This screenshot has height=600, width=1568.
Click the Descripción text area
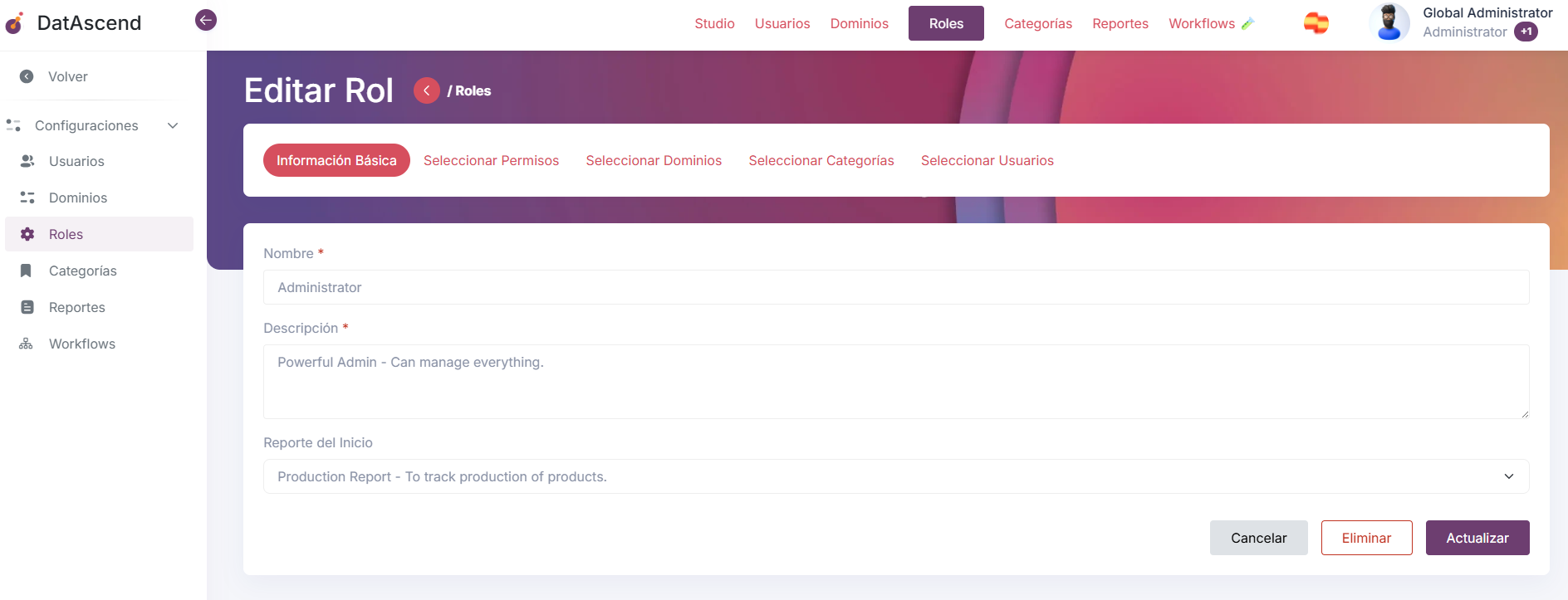click(895, 382)
